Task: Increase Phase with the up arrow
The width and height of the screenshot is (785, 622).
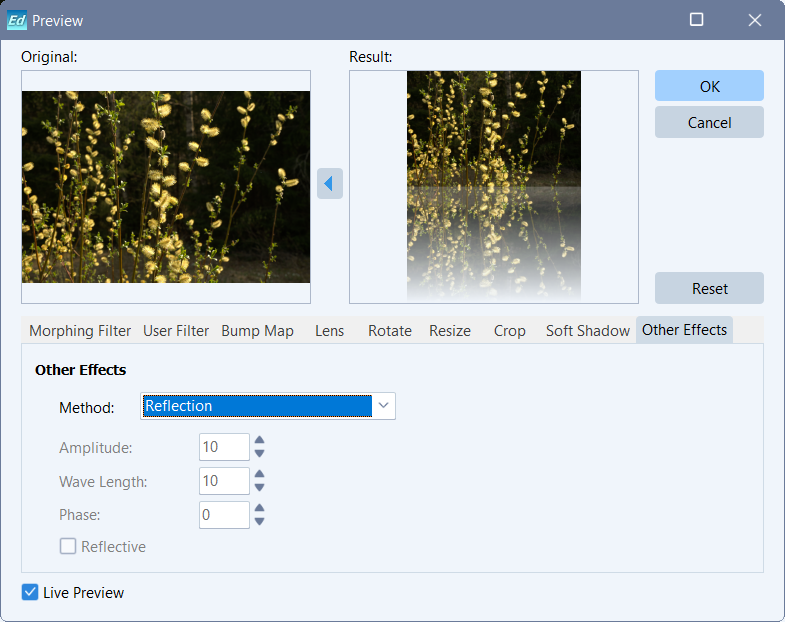Action: (259, 508)
